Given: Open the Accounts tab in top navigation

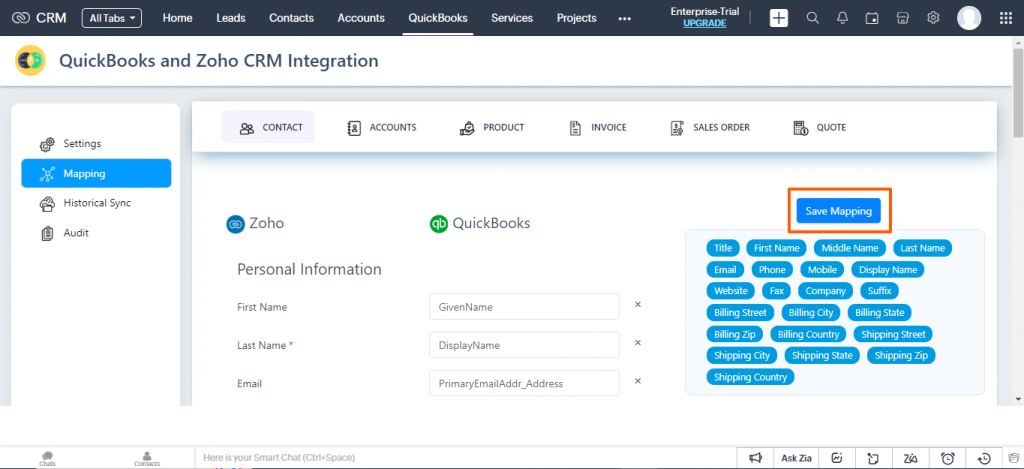Looking at the screenshot, I should (x=361, y=18).
